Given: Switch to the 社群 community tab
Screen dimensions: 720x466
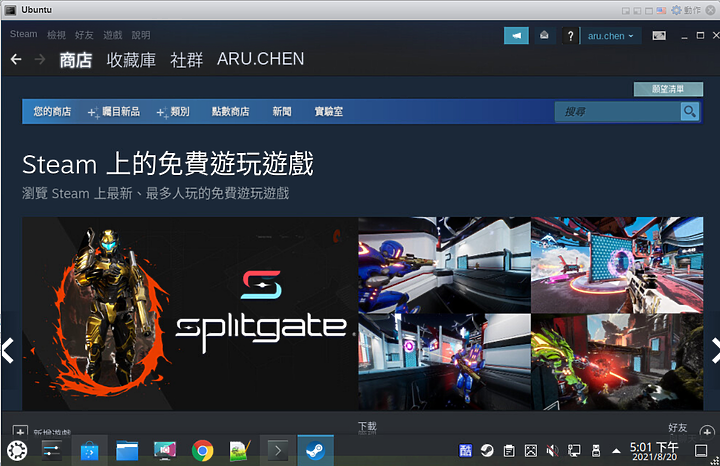Looking at the screenshot, I should (186, 60).
